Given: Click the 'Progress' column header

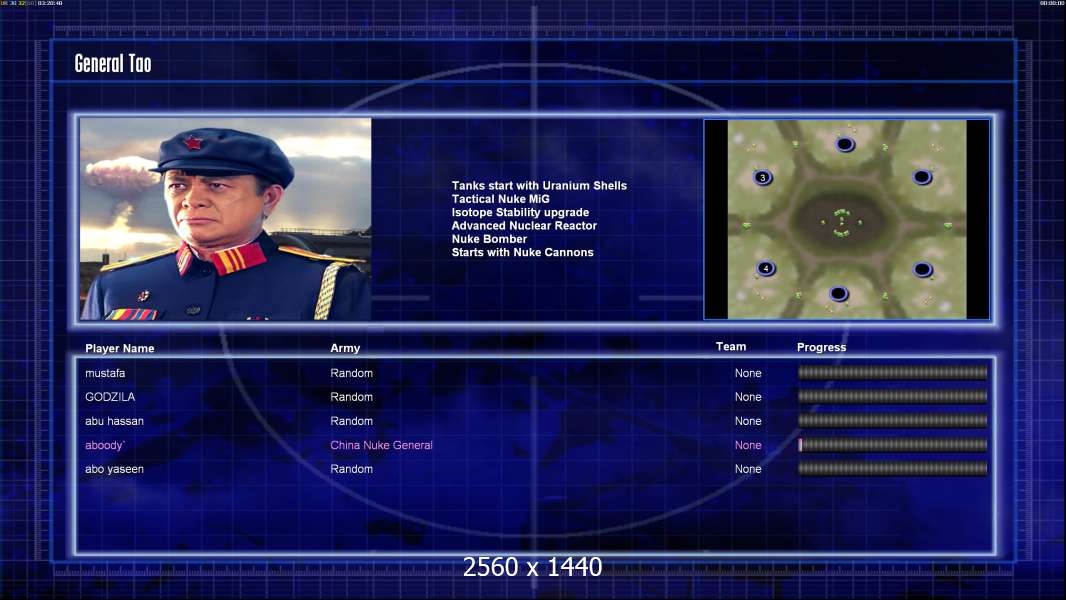Looking at the screenshot, I should [x=821, y=347].
